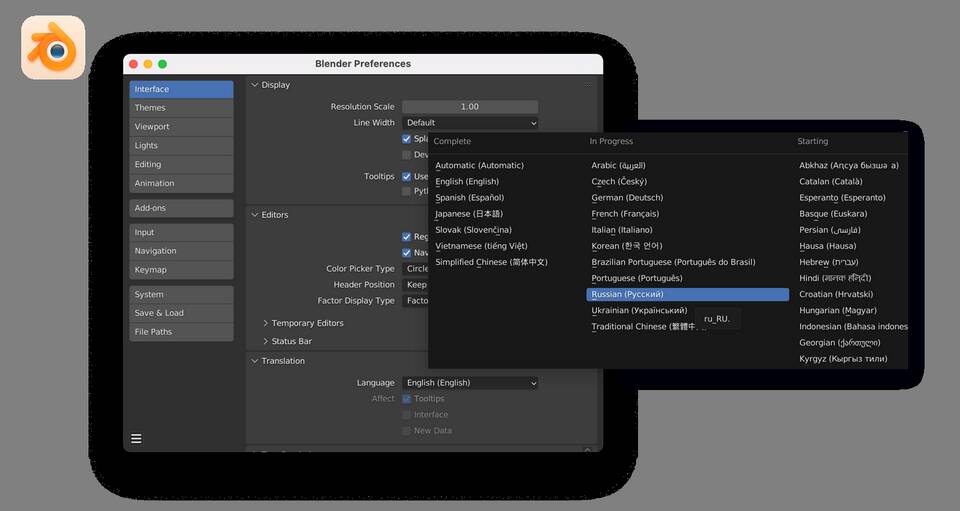Open the Add-ons preferences tab
Image resolution: width=960 pixels, height=511 pixels.
[181, 208]
